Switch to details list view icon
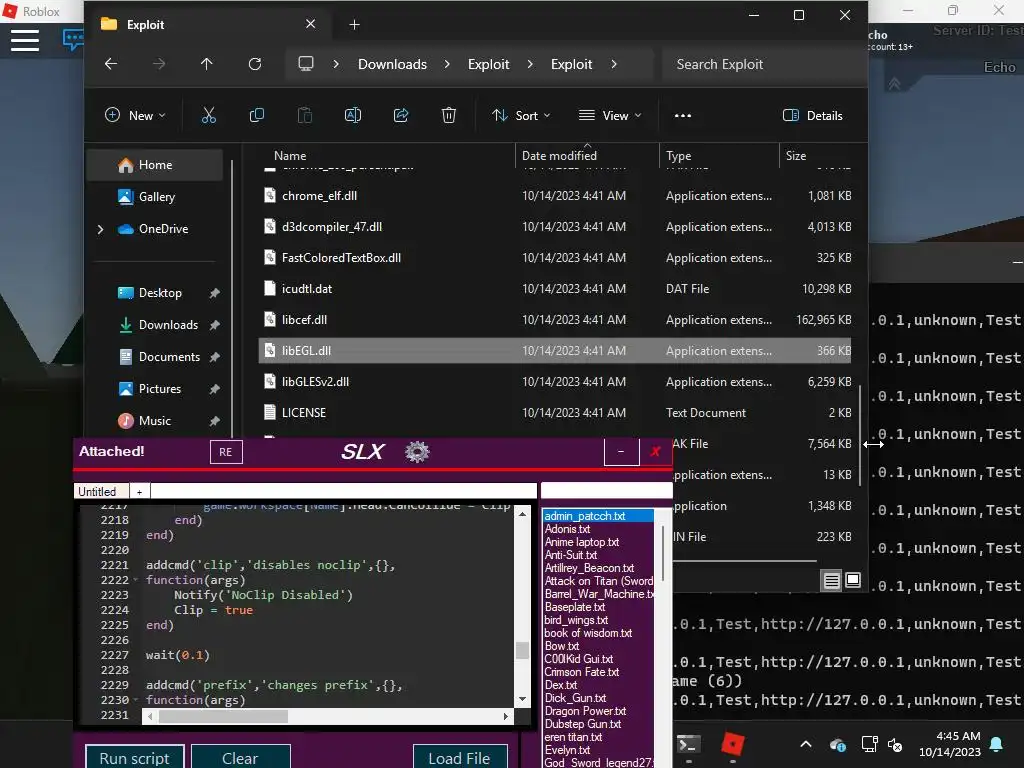 (831, 580)
